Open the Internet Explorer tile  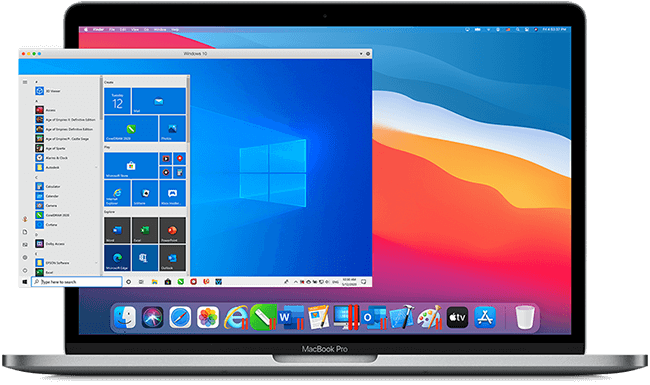117,193
